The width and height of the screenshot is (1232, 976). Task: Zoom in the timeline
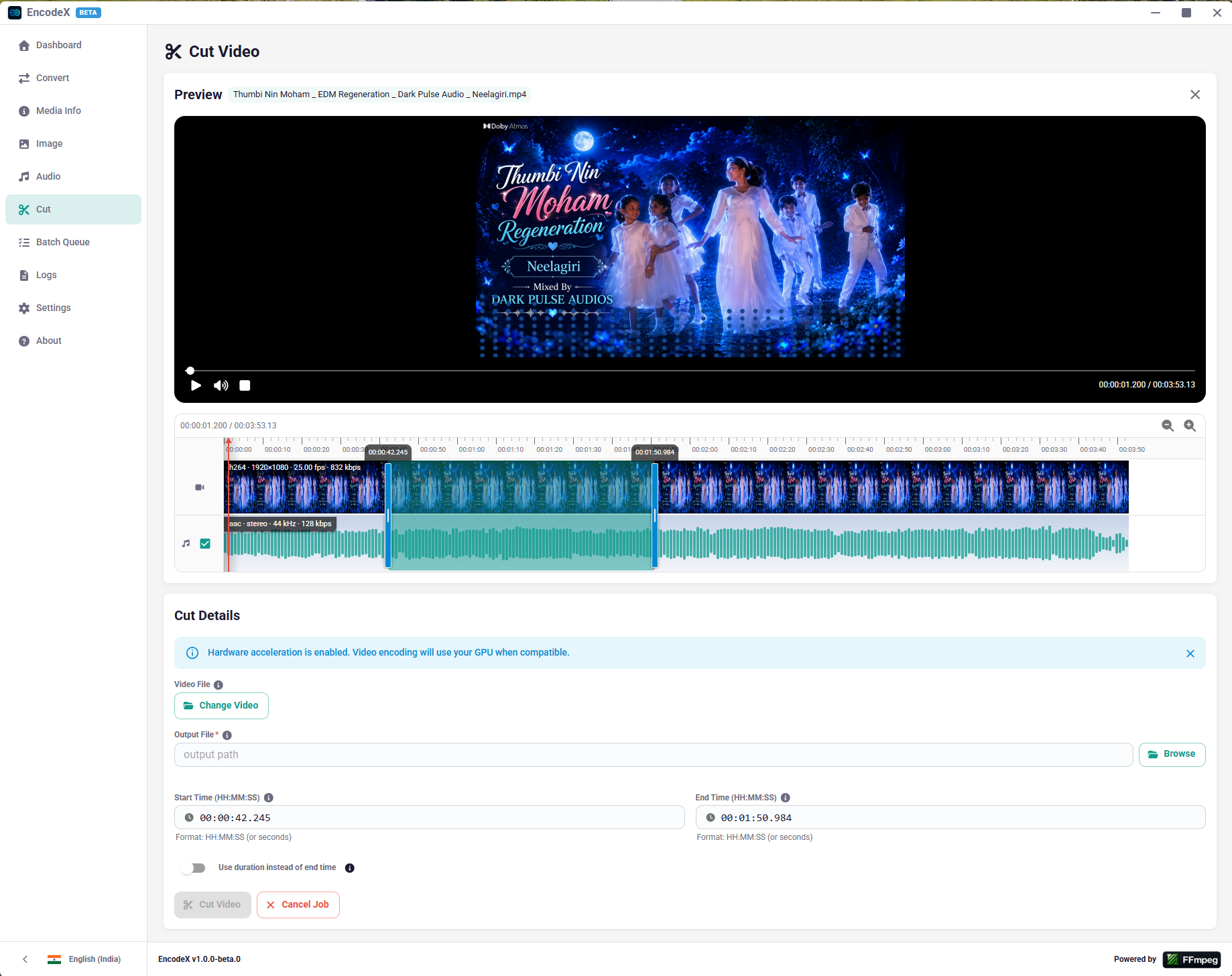click(1190, 426)
